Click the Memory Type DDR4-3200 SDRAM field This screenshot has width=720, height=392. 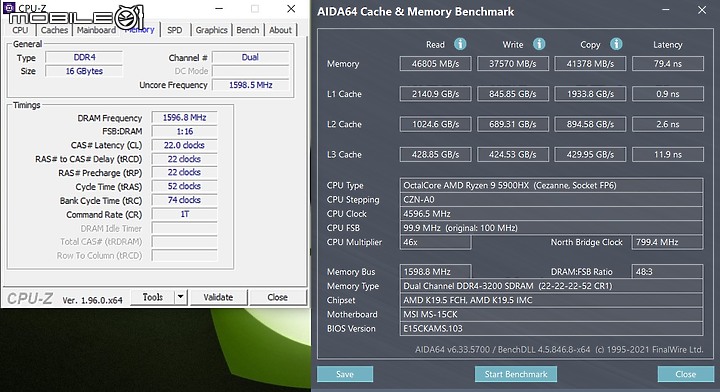point(551,286)
